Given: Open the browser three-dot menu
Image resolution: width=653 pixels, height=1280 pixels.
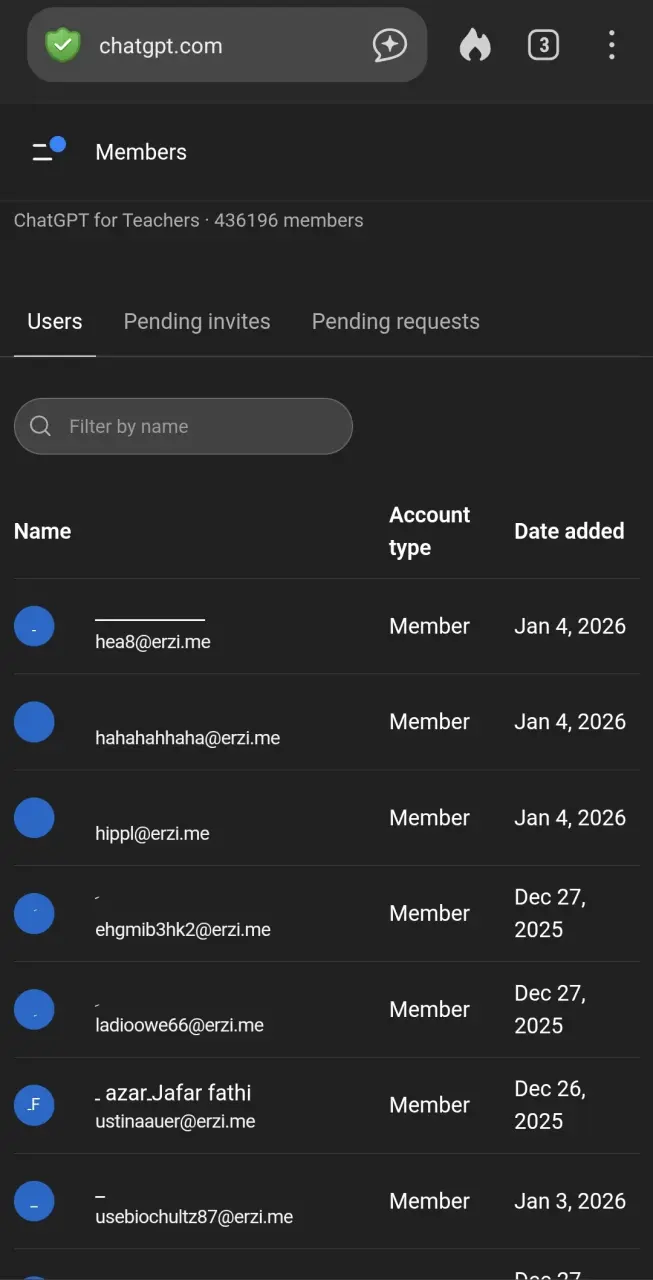Looking at the screenshot, I should coord(611,45).
